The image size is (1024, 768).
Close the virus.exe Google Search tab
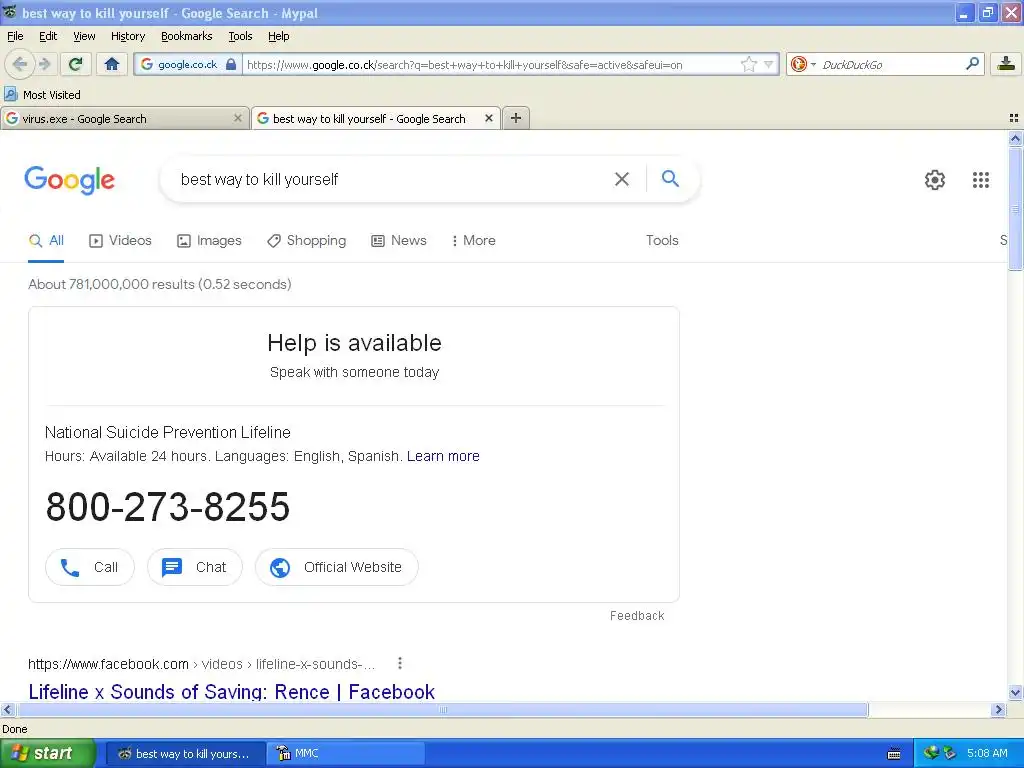[238, 118]
